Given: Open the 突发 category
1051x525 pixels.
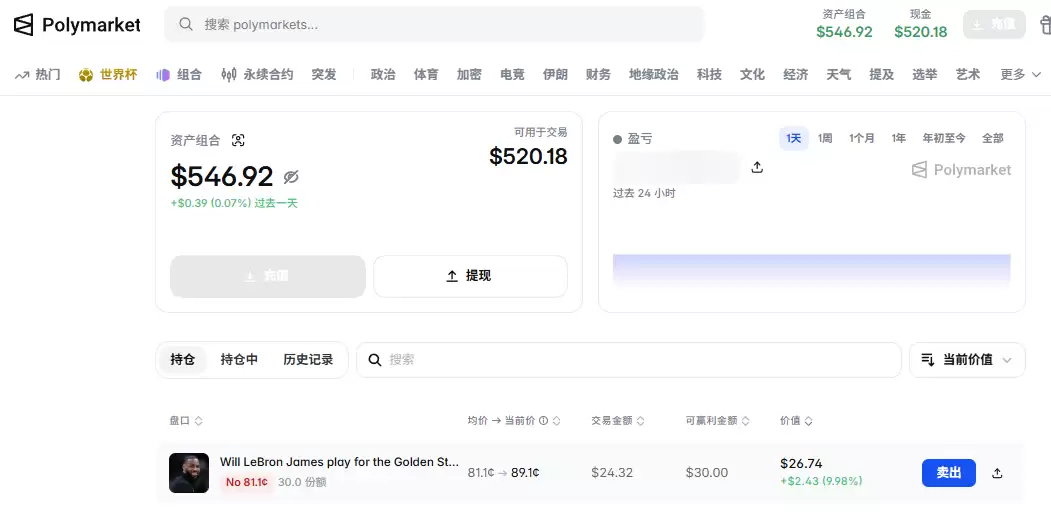Looking at the screenshot, I should point(324,74).
